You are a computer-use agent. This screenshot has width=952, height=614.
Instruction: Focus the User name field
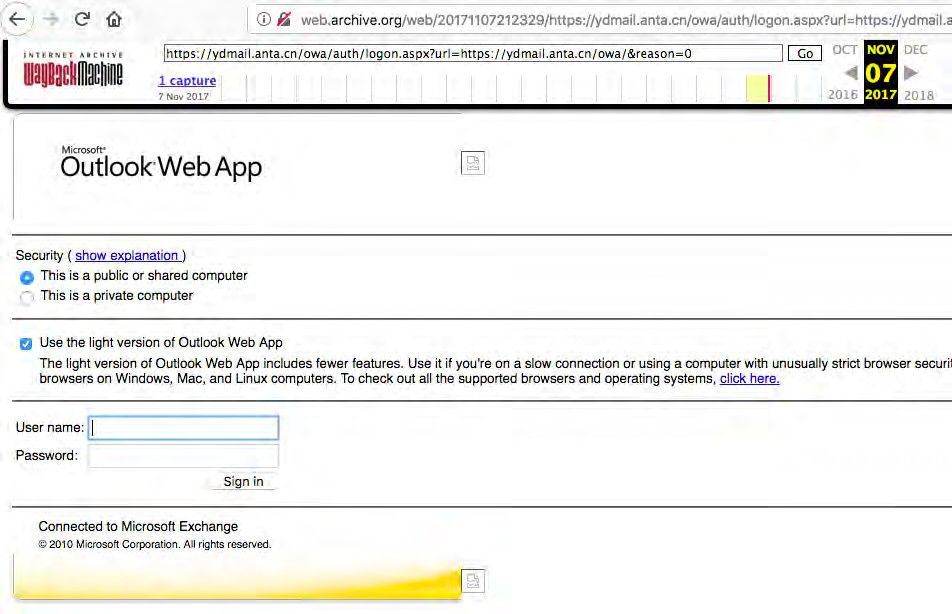click(x=183, y=428)
